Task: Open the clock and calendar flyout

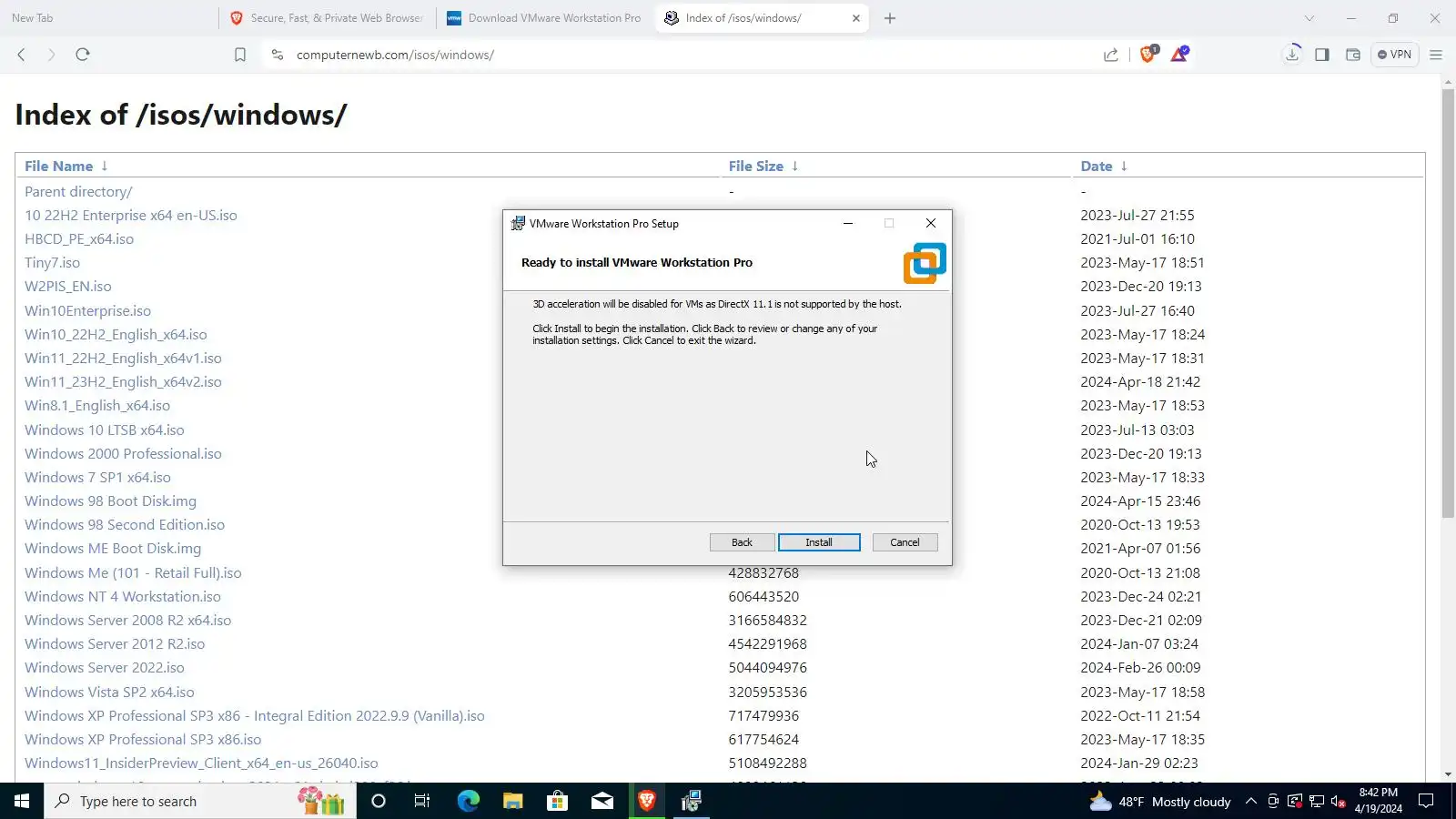Action: [1378, 801]
